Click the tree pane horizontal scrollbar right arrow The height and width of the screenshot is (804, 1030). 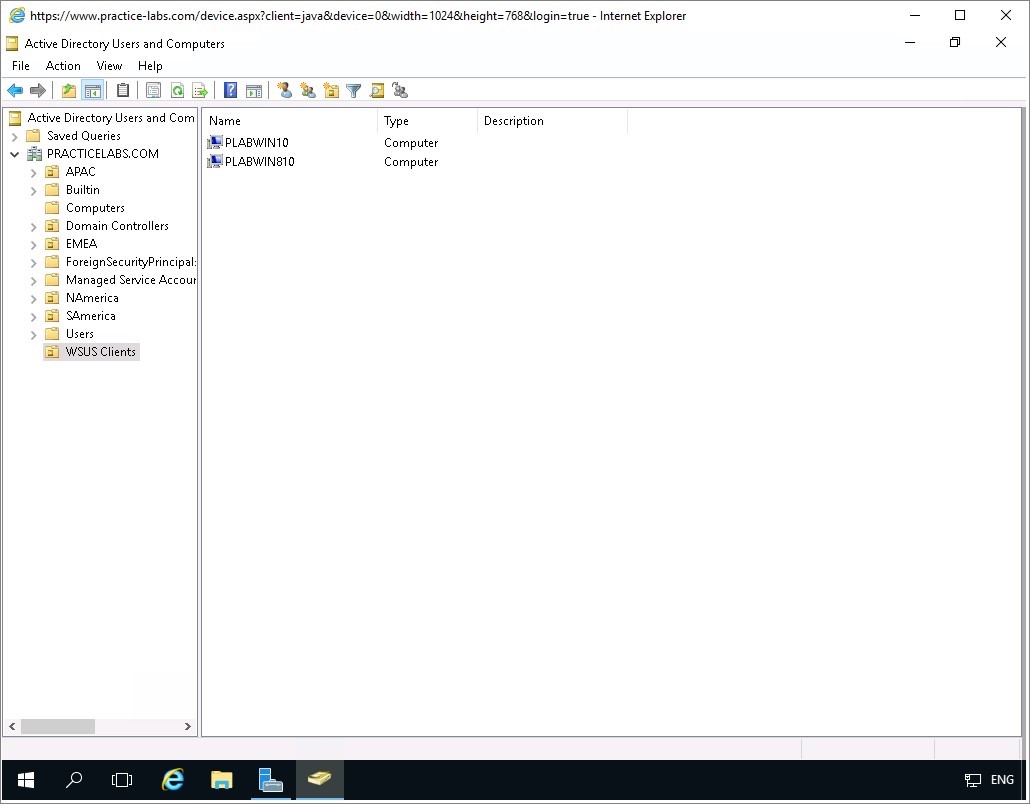187,727
